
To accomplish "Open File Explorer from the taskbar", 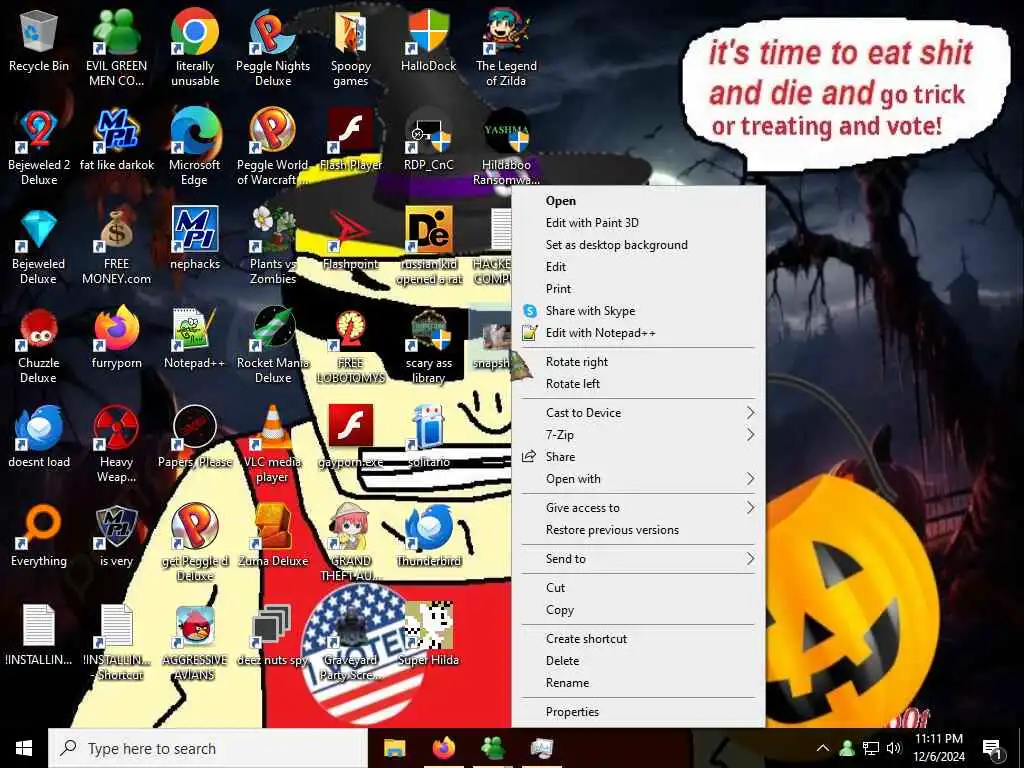I will 394,748.
